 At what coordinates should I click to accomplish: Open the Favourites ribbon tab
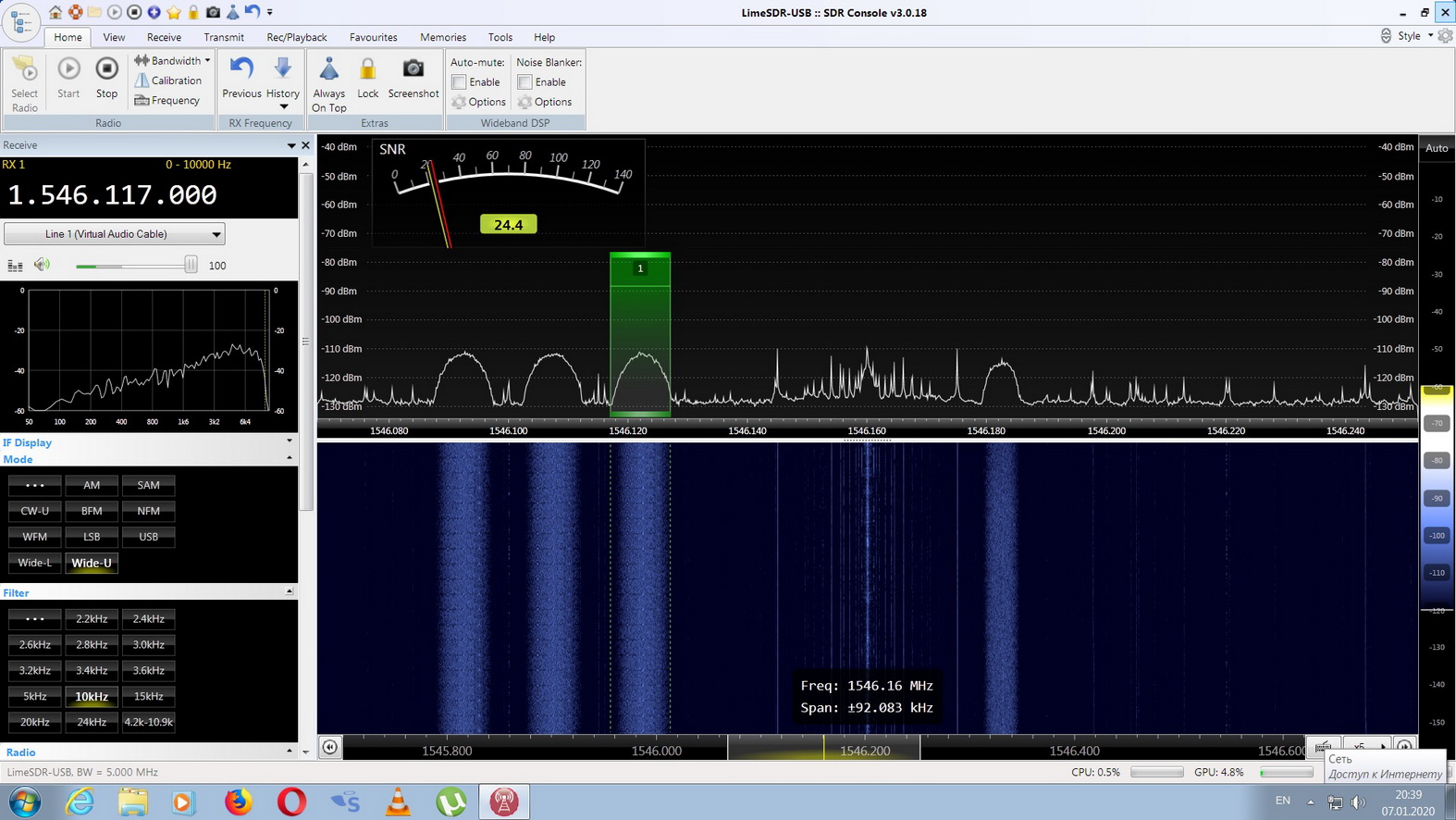(x=374, y=37)
